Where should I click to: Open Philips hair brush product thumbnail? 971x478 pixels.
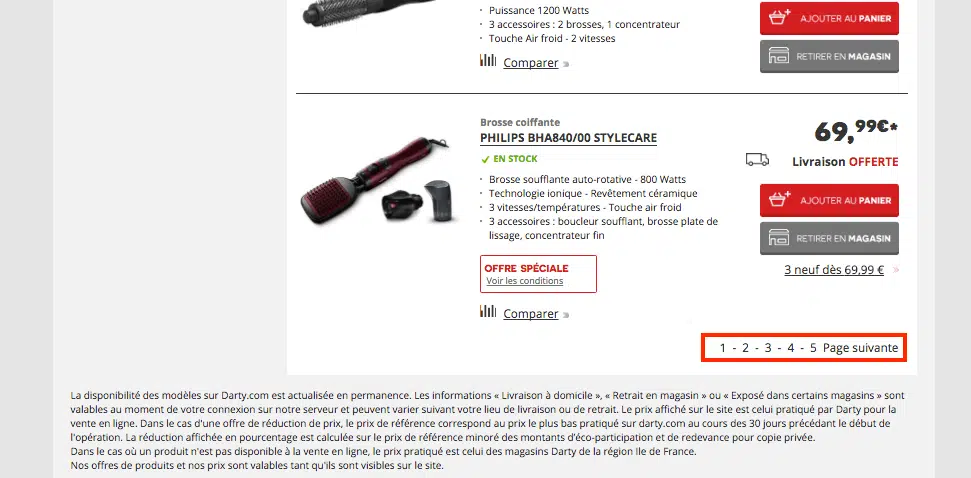[380, 180]
